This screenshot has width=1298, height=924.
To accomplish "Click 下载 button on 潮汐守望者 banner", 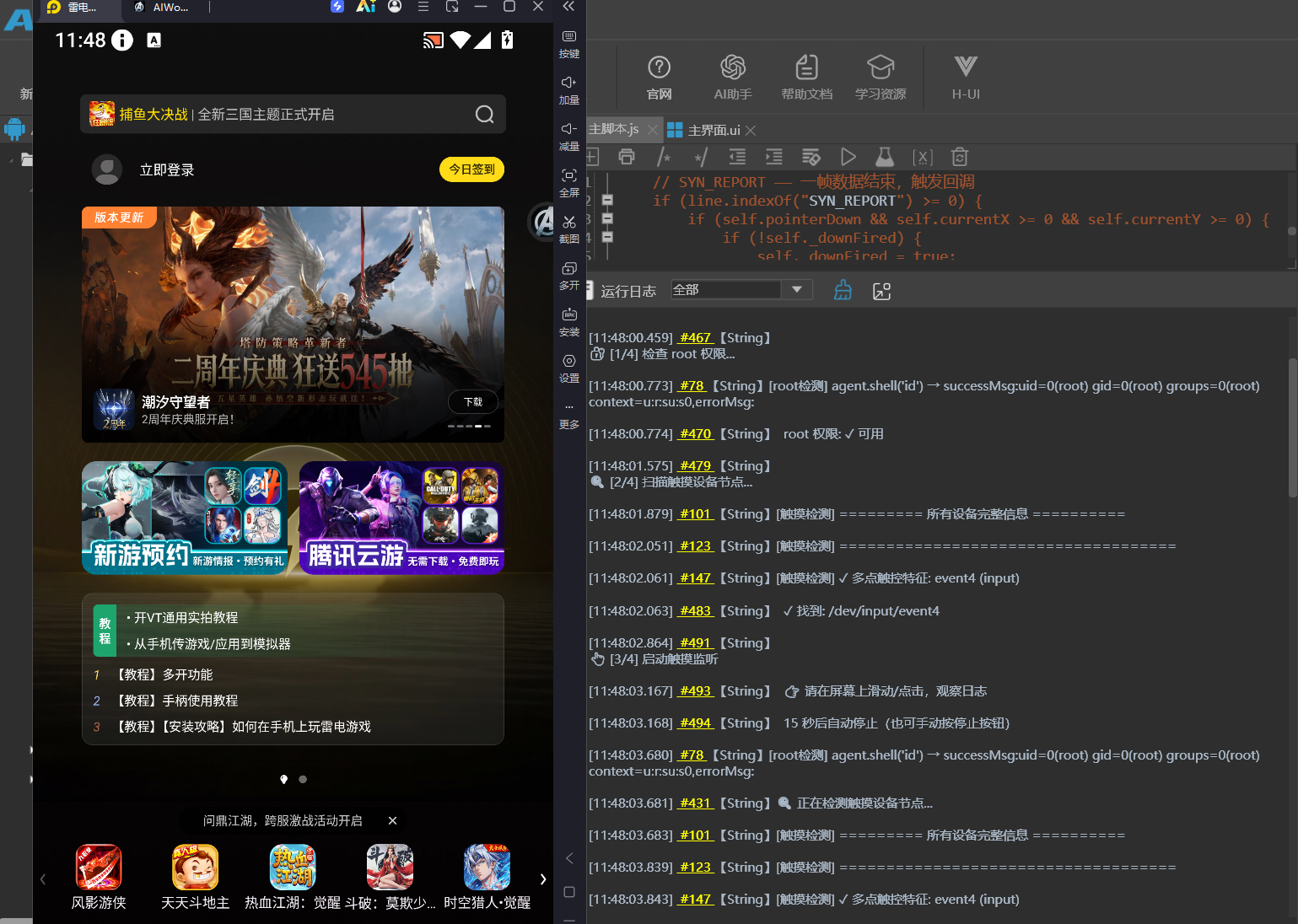I will pyautogui.click(x=473, y=402).
